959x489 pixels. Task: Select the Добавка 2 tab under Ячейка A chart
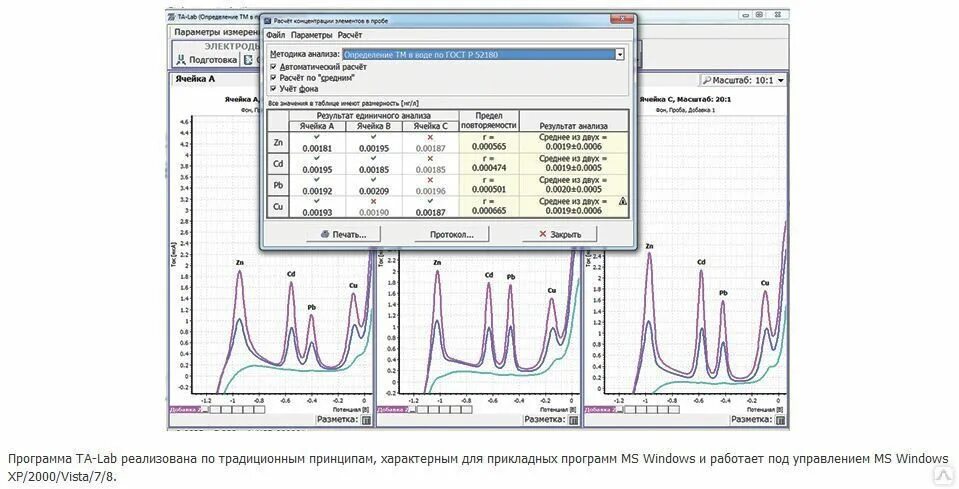click(x=185, y=410)
